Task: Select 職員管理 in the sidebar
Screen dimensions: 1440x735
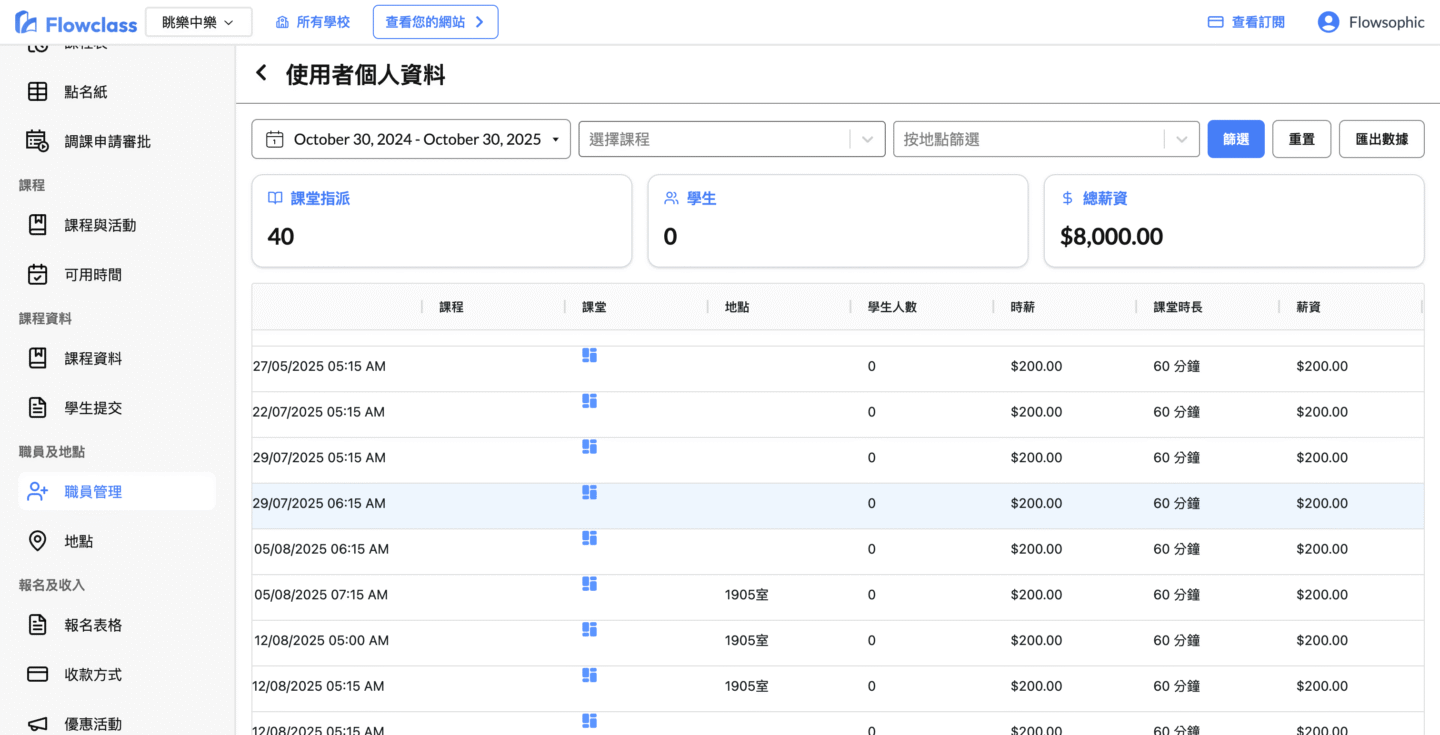Action: click(93, 491)
